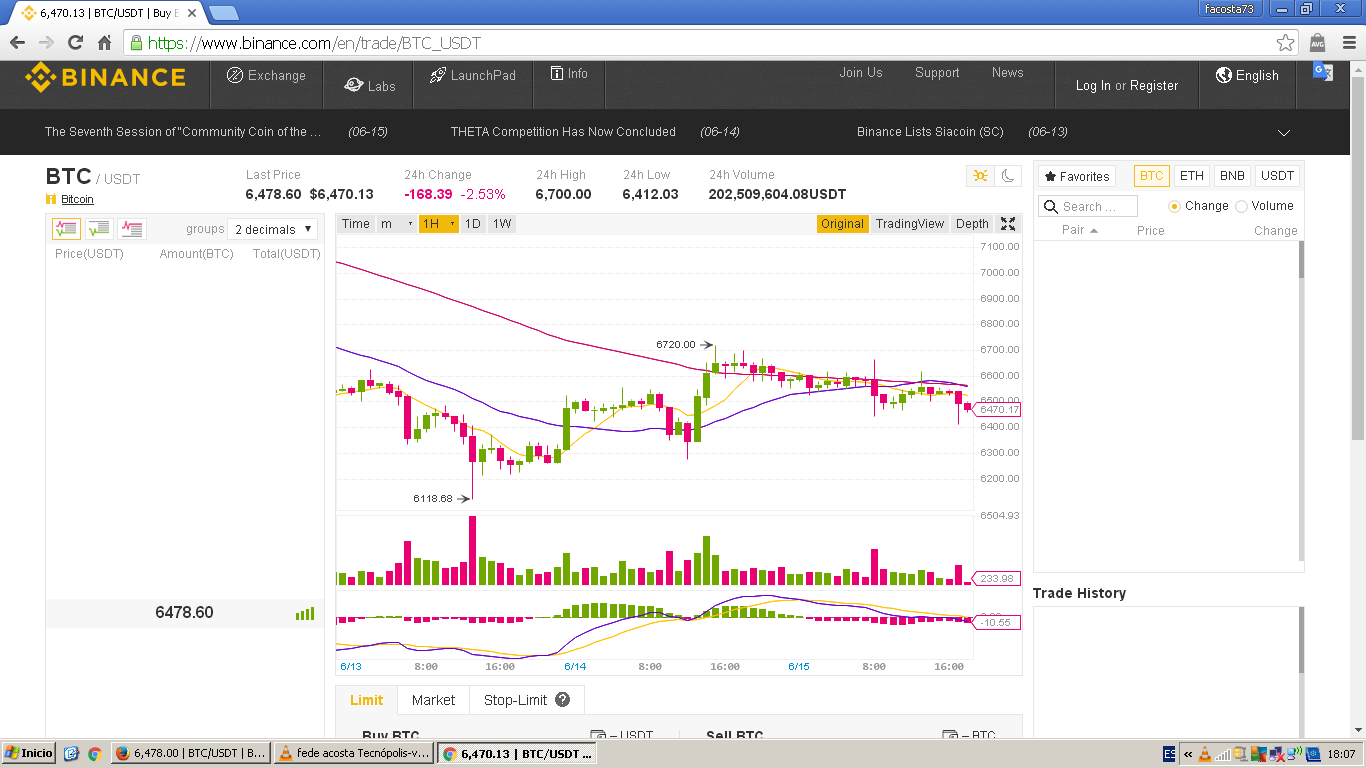Sort the market list by Pair
Image resolution: width=1366 pixels, height=768 pixels.
pyautogui.click(x=1080, y=231)
